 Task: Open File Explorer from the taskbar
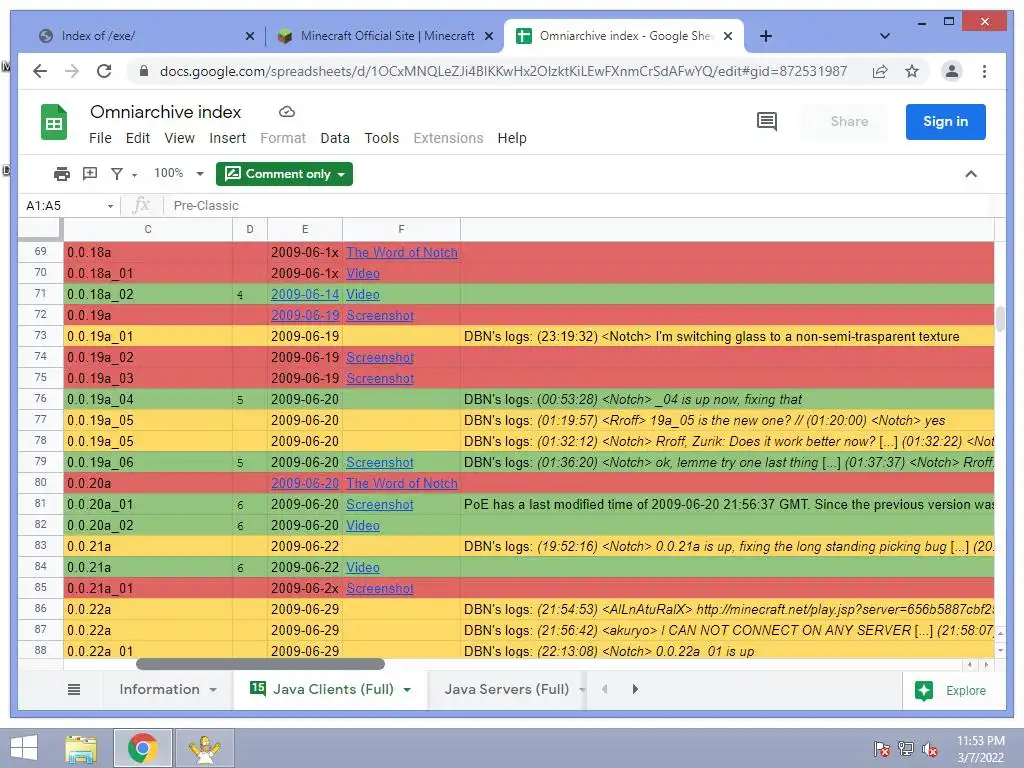pos(81,748)
